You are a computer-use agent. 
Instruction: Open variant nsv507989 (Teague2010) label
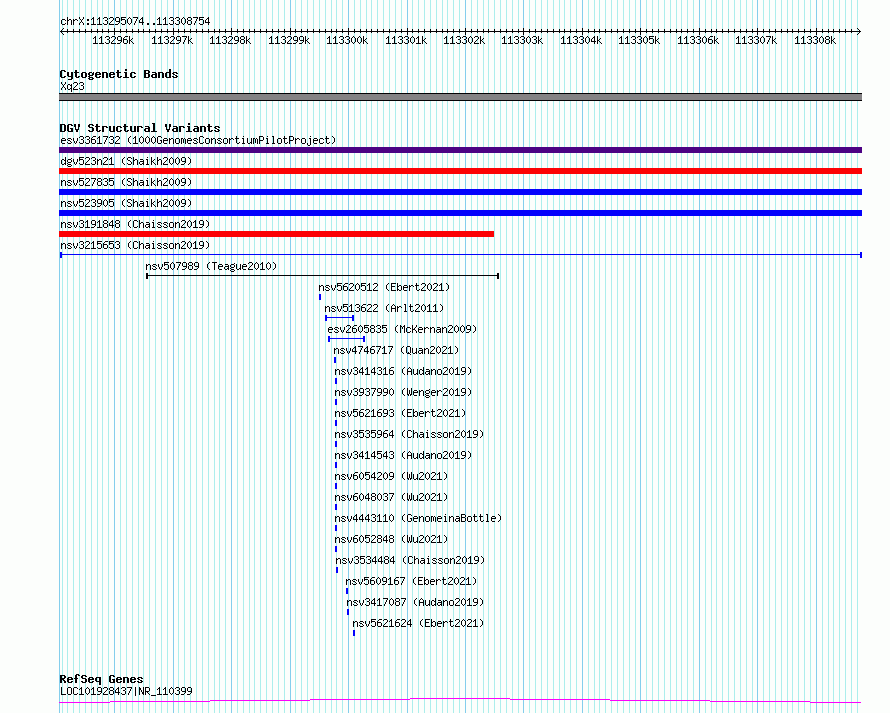pyautogui.click(x=211, y=266)
